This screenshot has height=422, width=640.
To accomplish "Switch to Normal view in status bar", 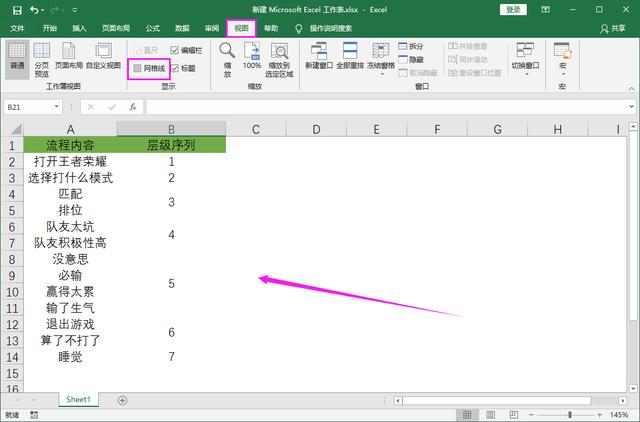I will click(467, 415).
